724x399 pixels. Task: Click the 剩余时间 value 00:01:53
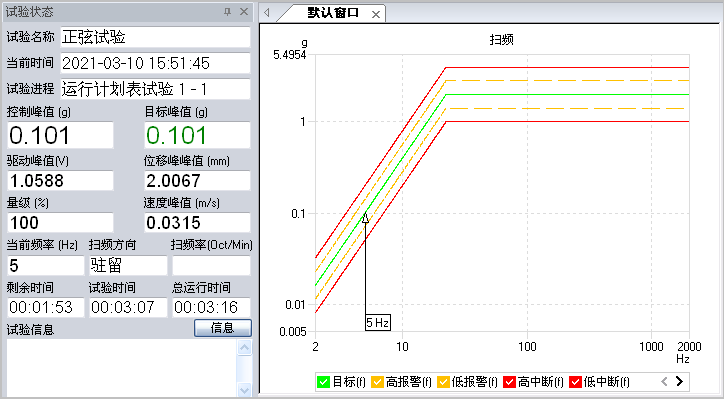click(46, 307)
